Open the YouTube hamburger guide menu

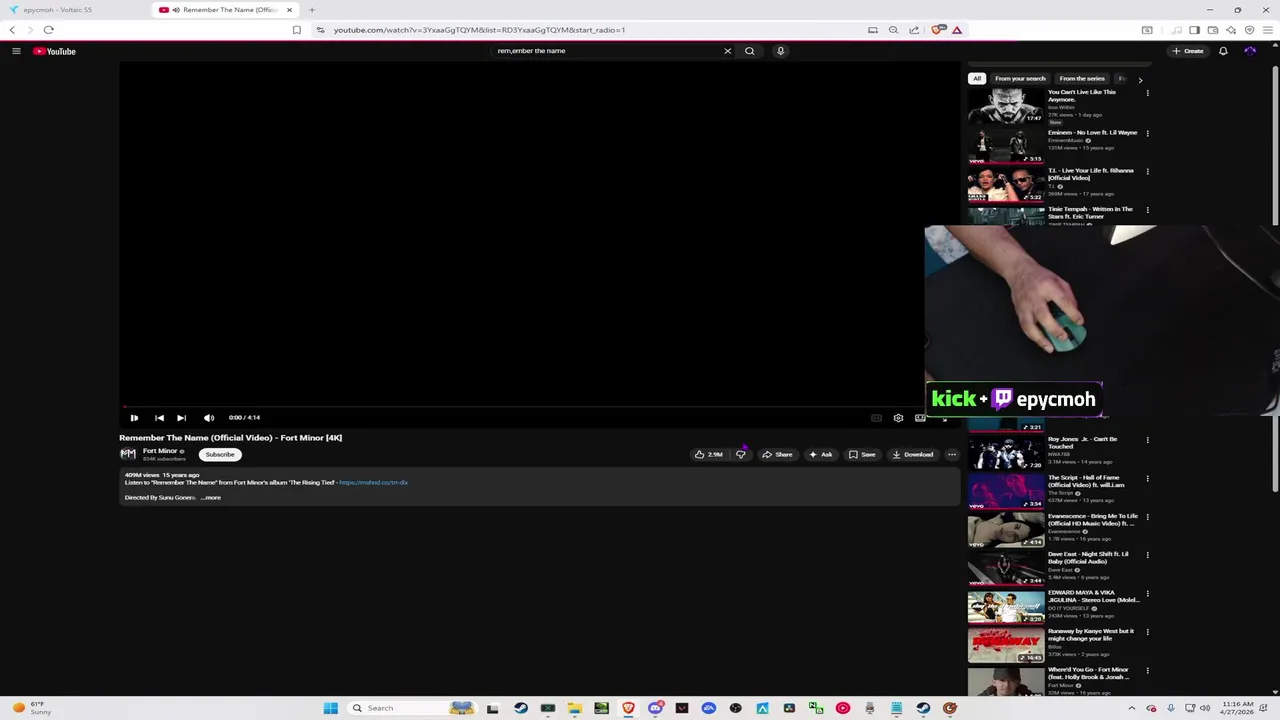(16, 51)
